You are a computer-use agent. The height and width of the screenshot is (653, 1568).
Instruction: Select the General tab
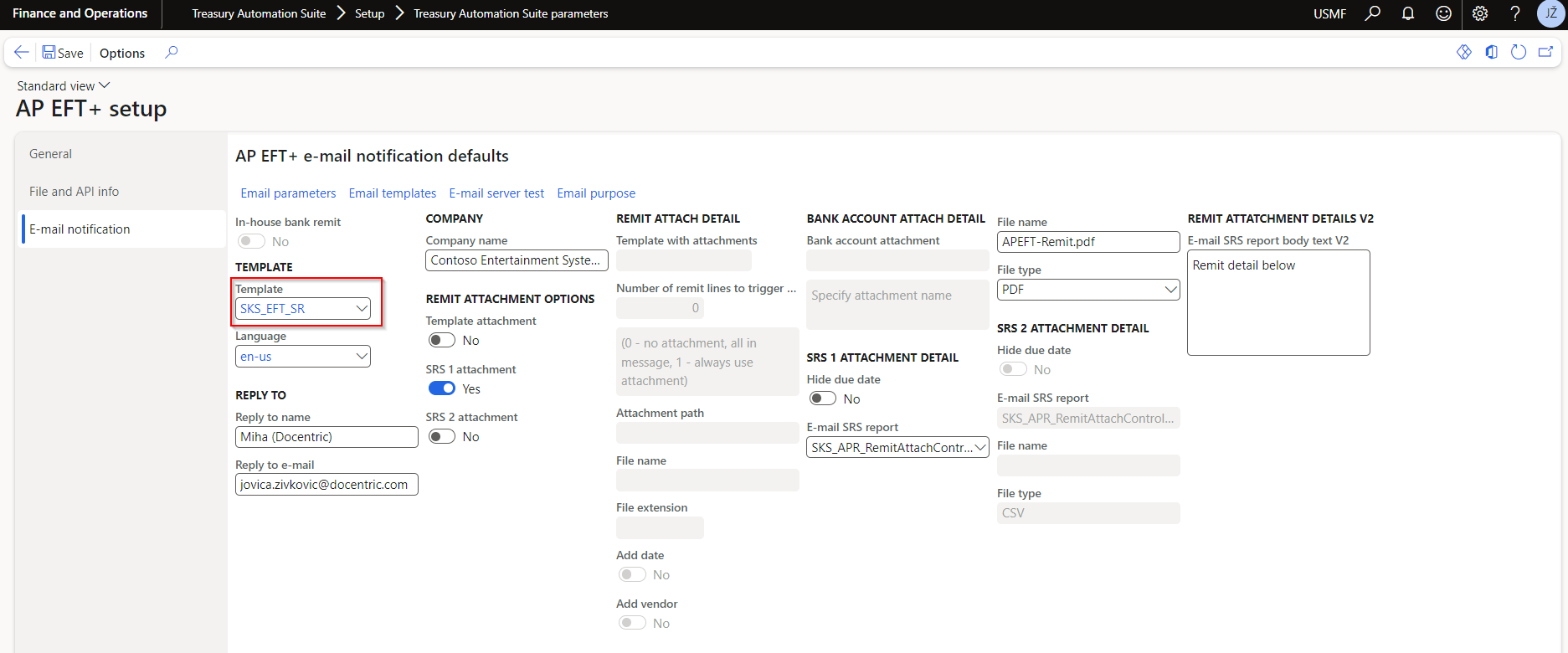[x=121, y=154]
